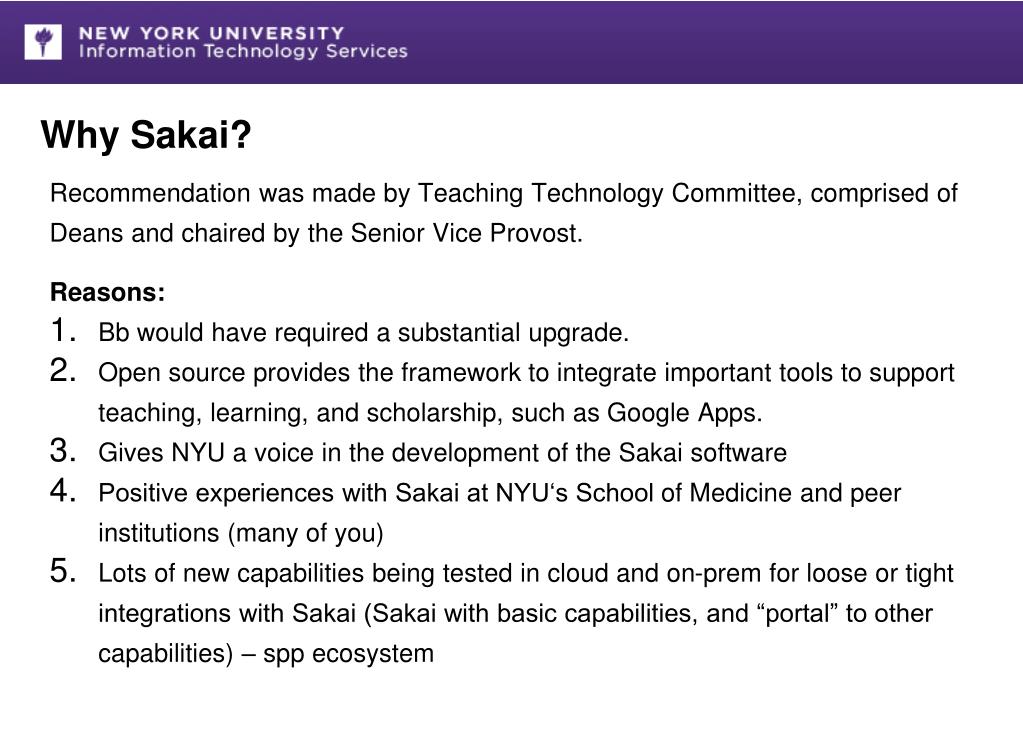
Task: Click the (many of you) phrase
Action: coord(305,533)
